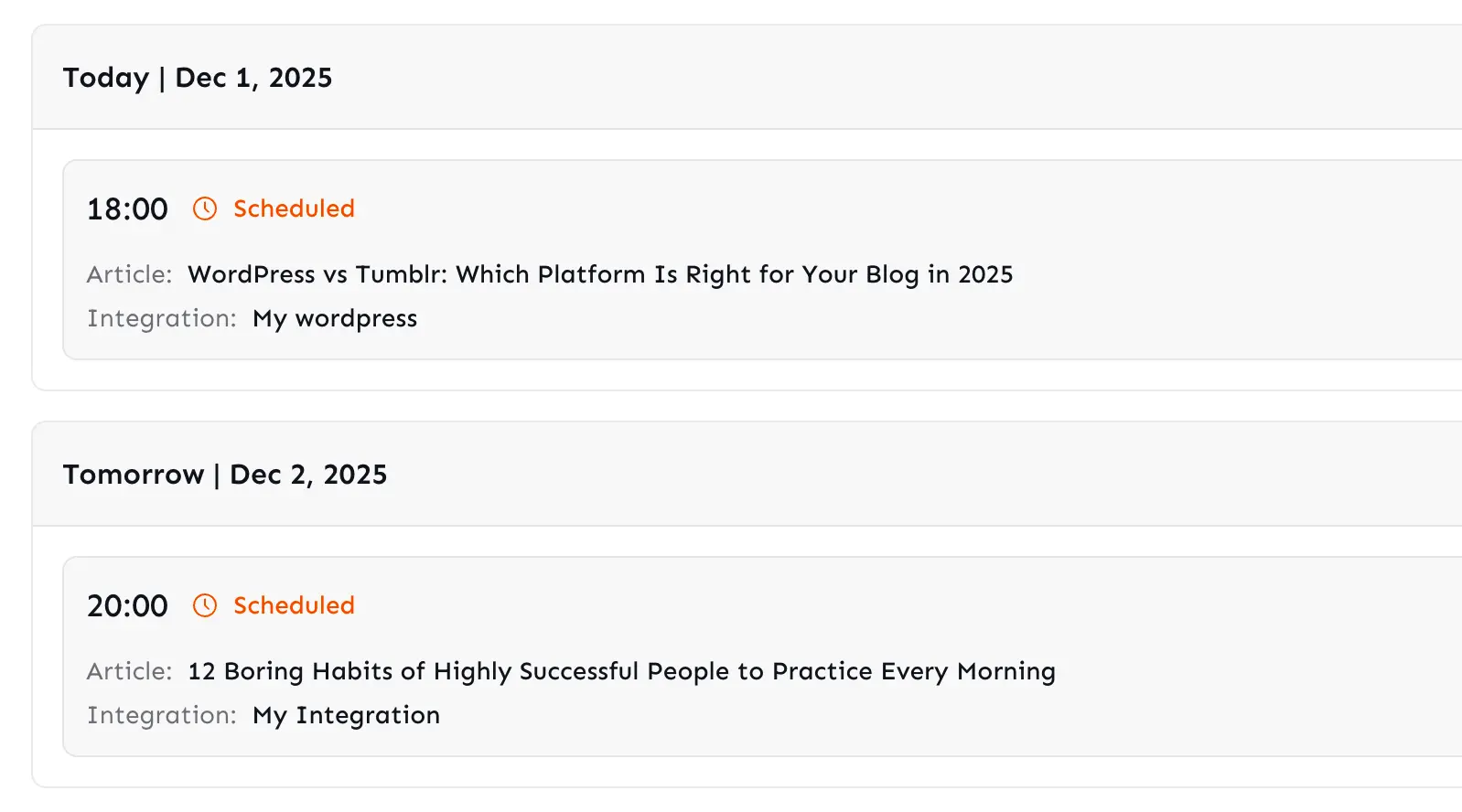Open the WordPress vs Tumblr article title
The width and height of the screenshot is (1462, 812).
click(x=600, y=275)
